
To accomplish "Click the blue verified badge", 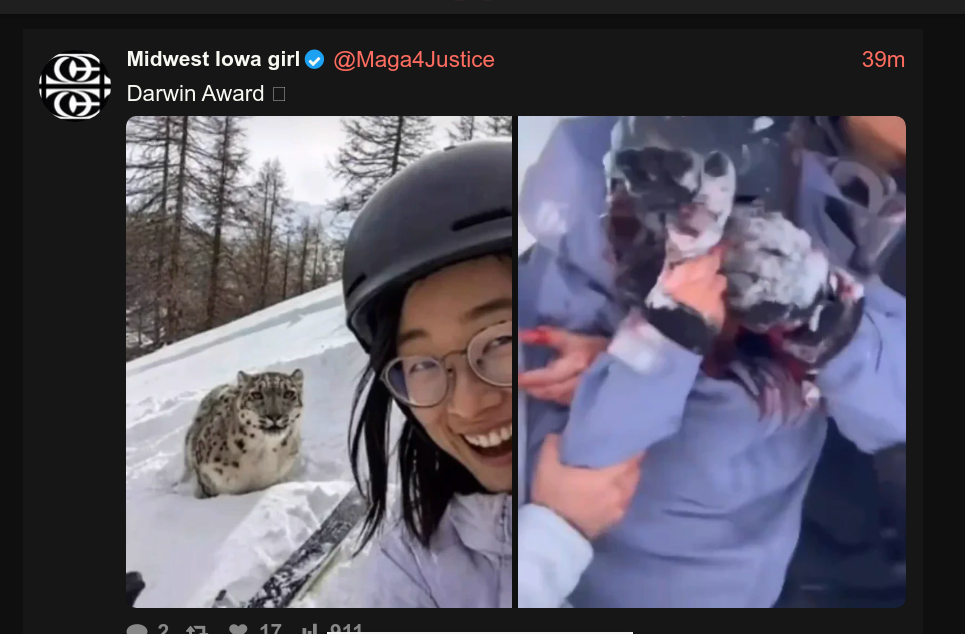I will click(x=314, y=60).
